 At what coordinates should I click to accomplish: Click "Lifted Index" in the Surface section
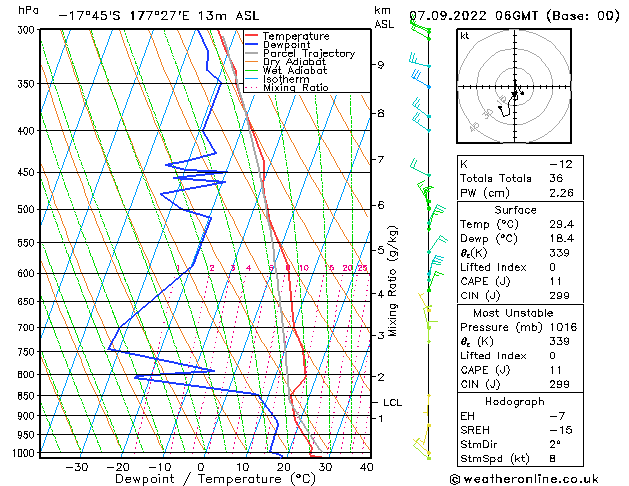pos(493,267)
